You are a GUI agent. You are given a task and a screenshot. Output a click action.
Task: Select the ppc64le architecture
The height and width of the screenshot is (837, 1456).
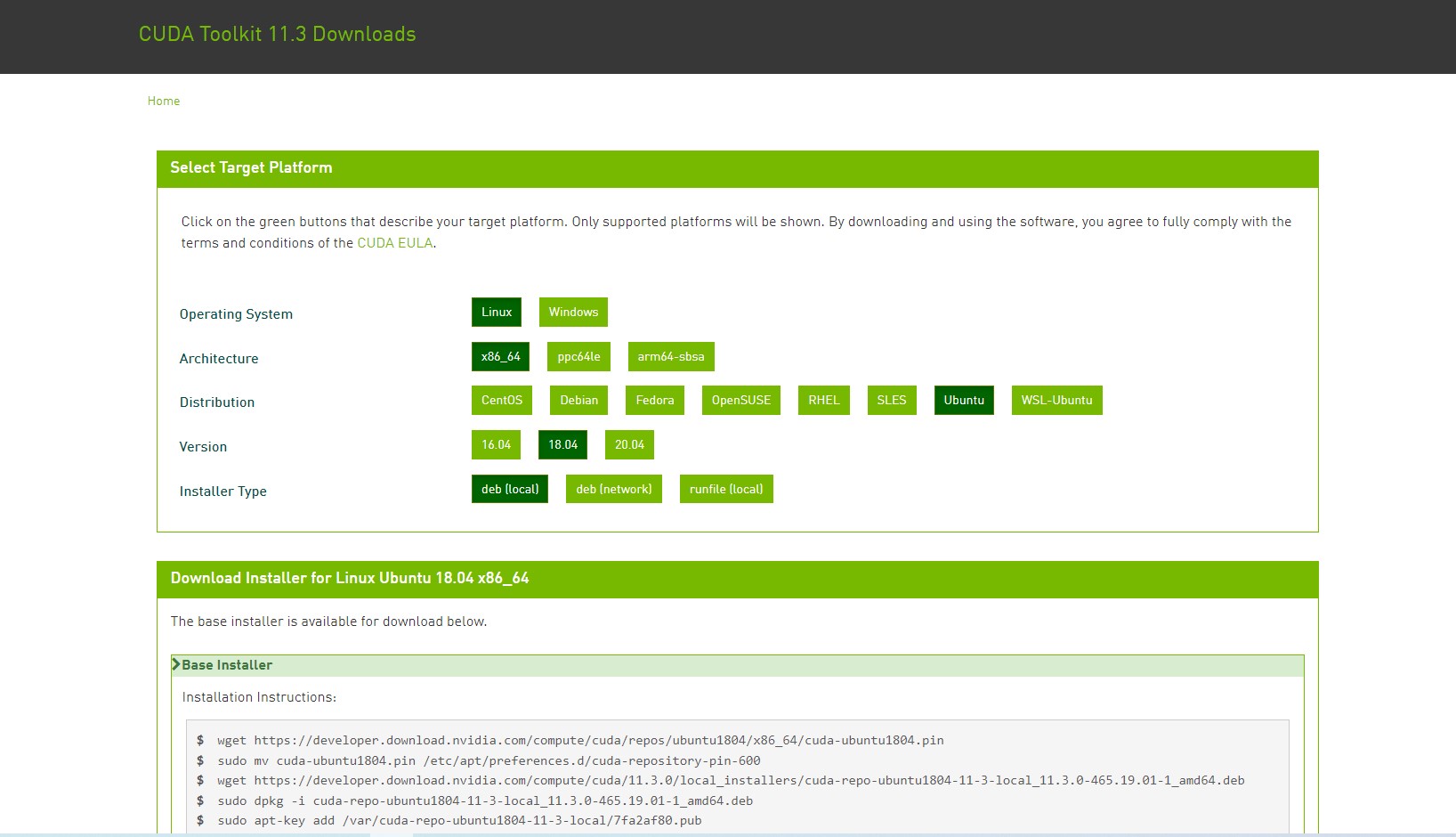pyautogui.click(x=578, y=356)
